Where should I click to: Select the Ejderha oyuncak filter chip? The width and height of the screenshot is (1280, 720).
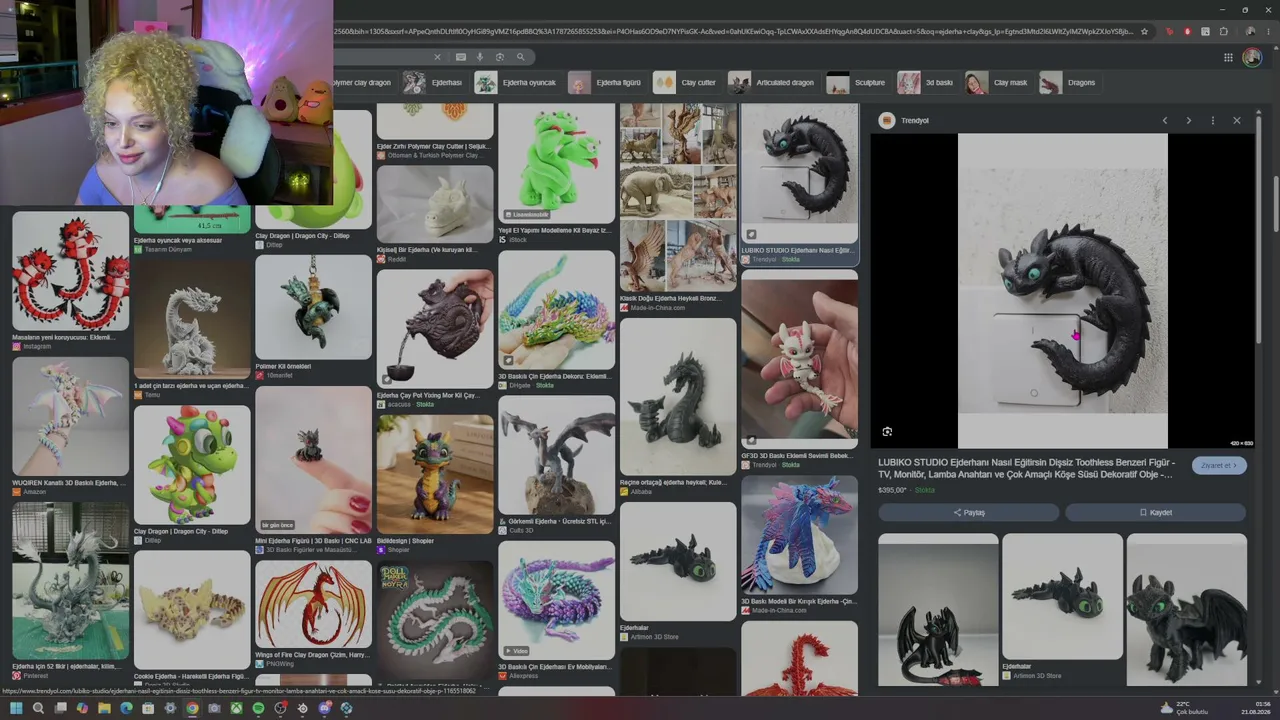516,82
